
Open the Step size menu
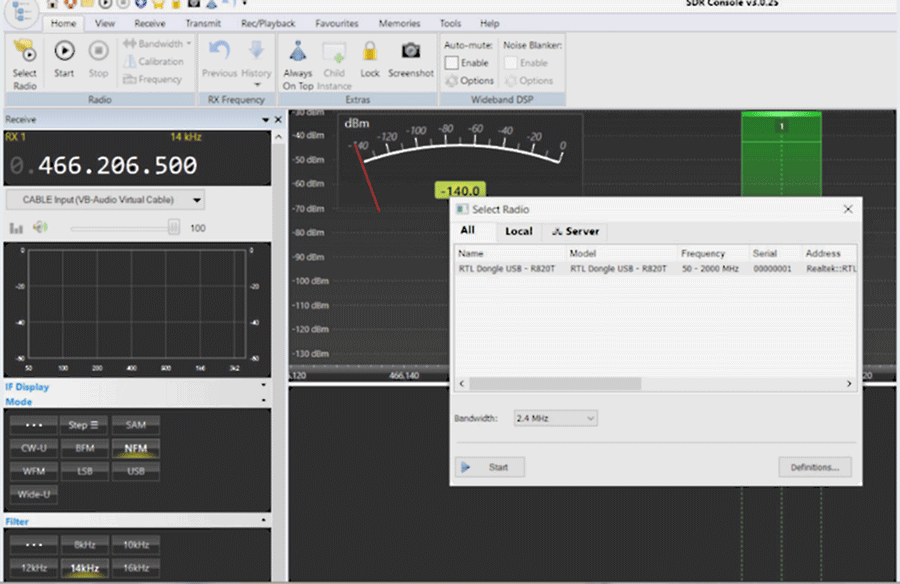[84, 425]
